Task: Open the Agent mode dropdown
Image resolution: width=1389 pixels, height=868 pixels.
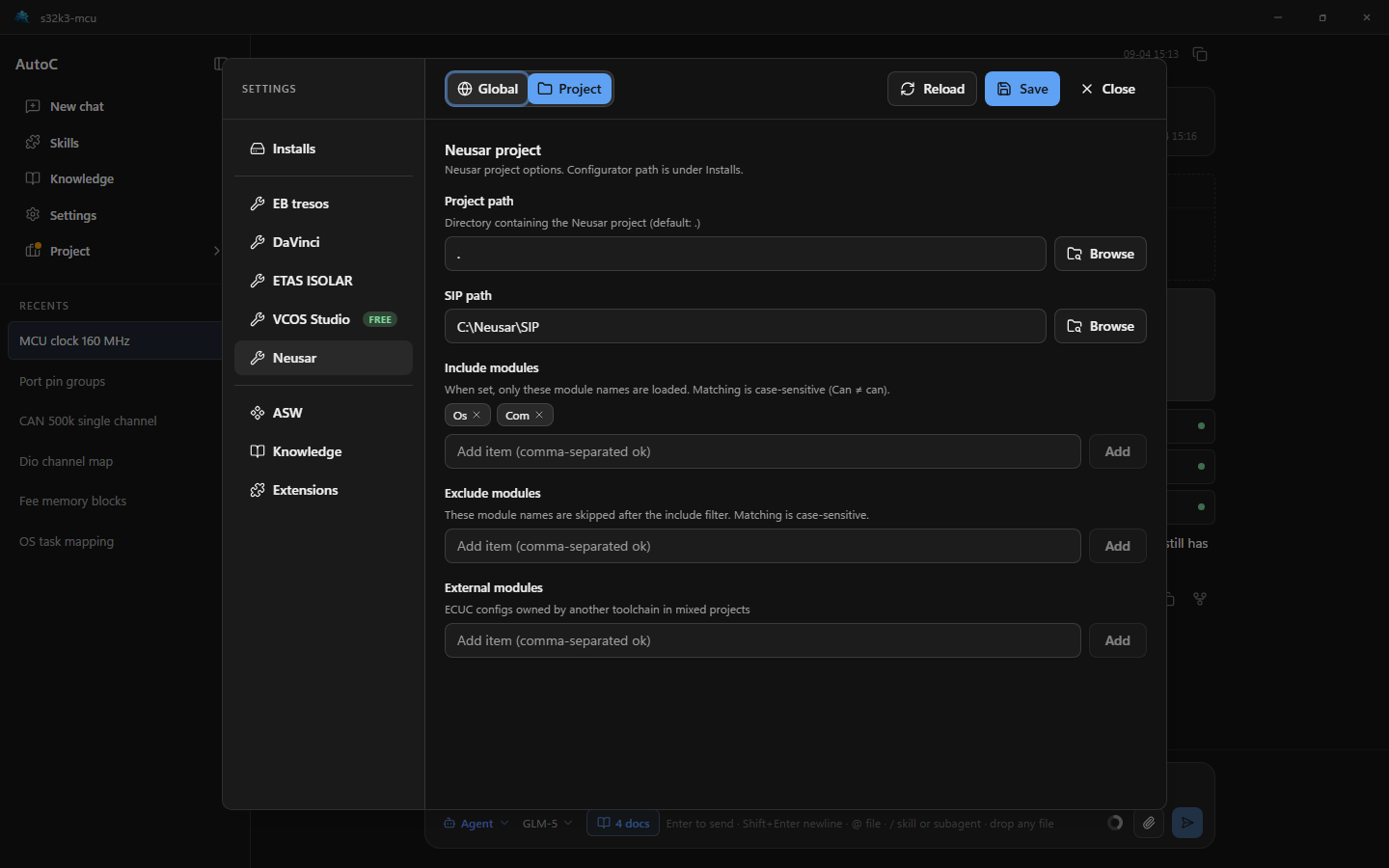Action: pos(477,824)
